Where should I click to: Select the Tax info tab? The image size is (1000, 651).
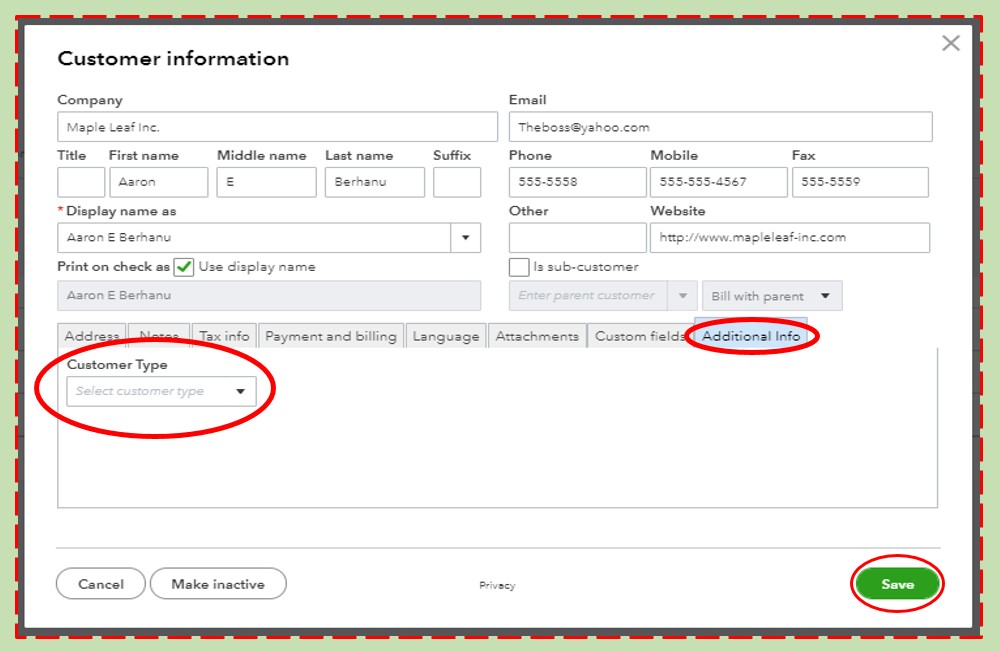click(224, 336)
